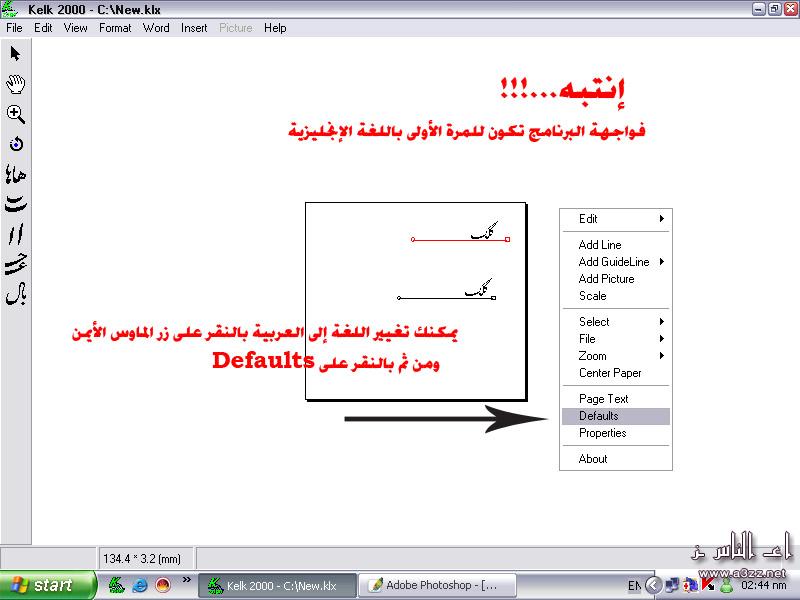This screenshot has height=600, width=800.
Task: Expand the quick launch chevron
Action: pos(186,580)
